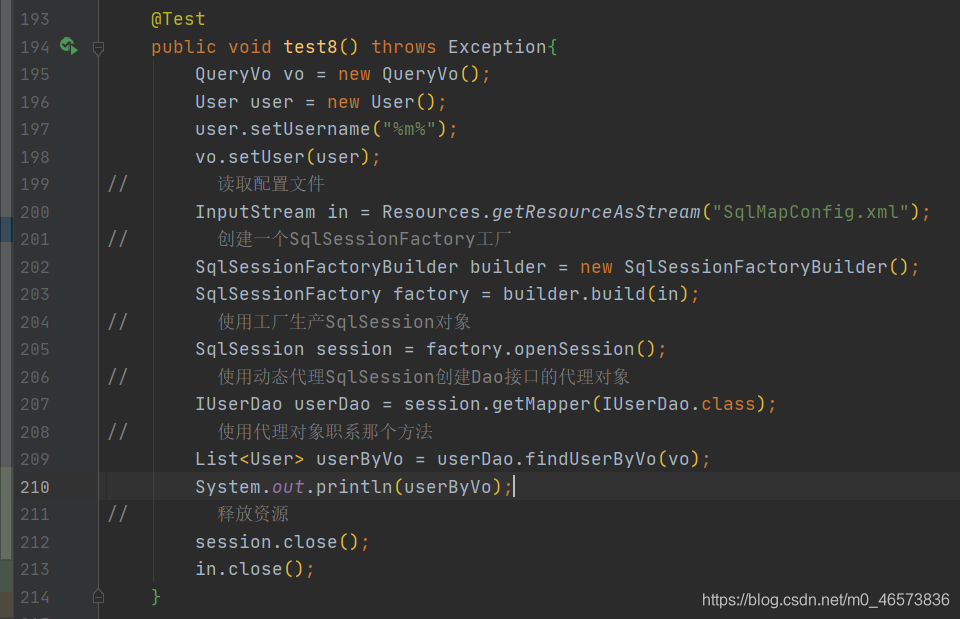Click the comment 读取配置文件
Screen dimensions: 960x619
271,184
